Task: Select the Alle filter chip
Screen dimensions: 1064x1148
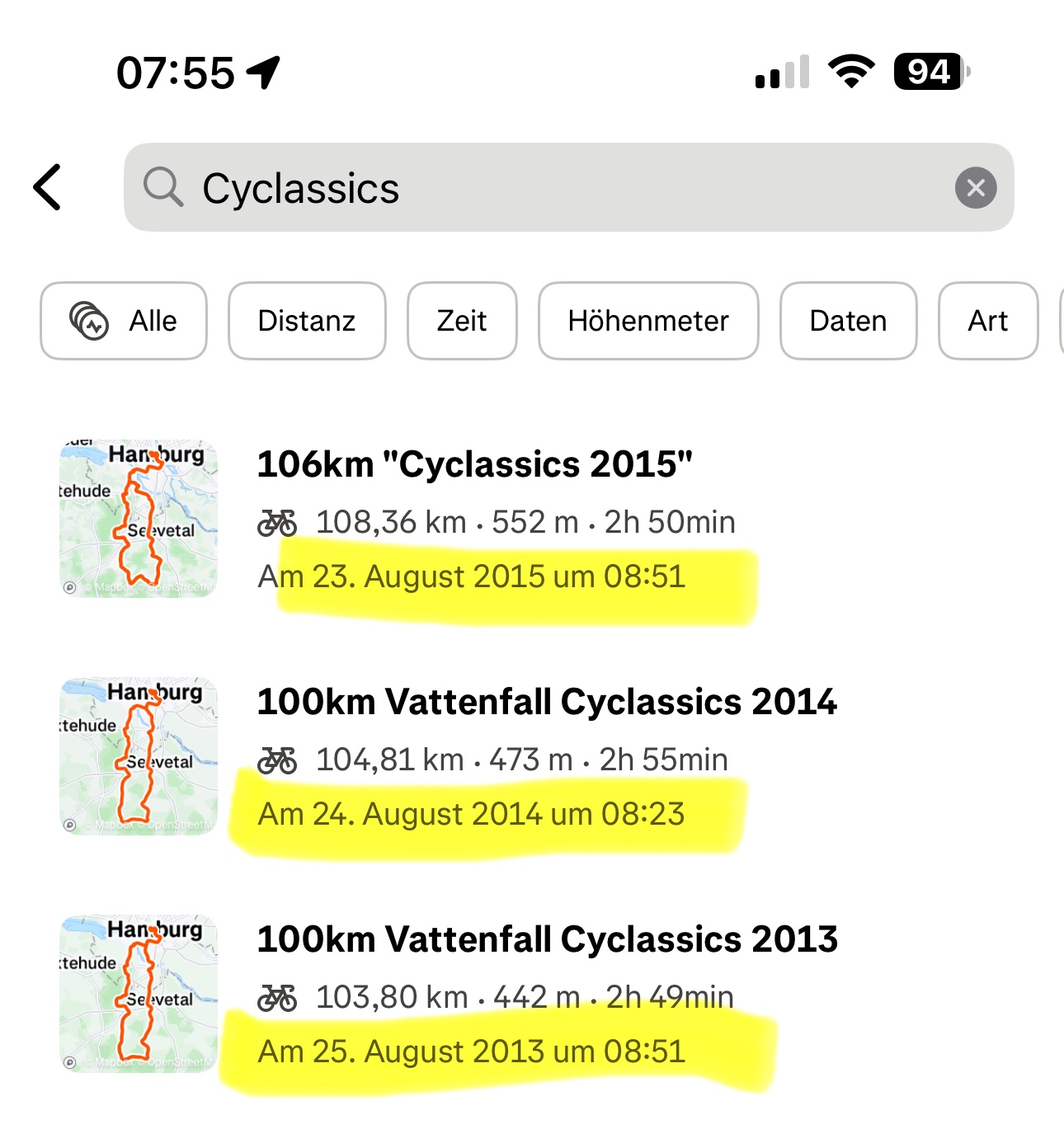Action: tap(124, 321)
